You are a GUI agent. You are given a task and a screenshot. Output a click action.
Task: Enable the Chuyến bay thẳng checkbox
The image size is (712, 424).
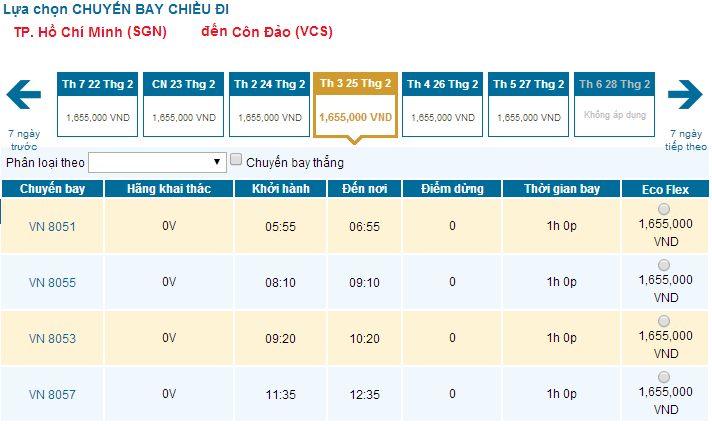tap(236, 160)
